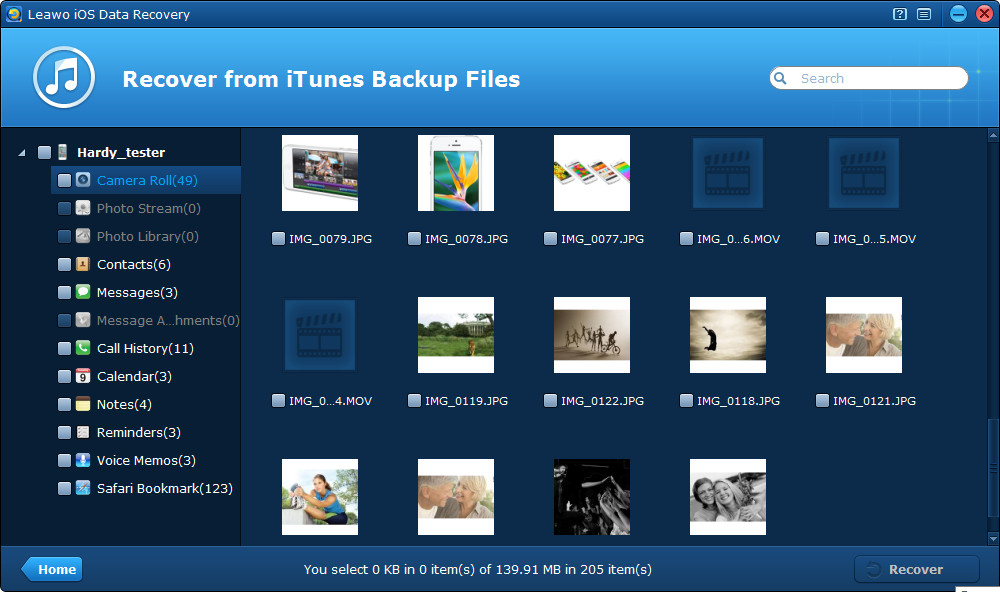This screenshot has height=592, width=1000.
Task: Open Camera Roll(49) category
Action: pyautogui.click(x=147, y=181)
